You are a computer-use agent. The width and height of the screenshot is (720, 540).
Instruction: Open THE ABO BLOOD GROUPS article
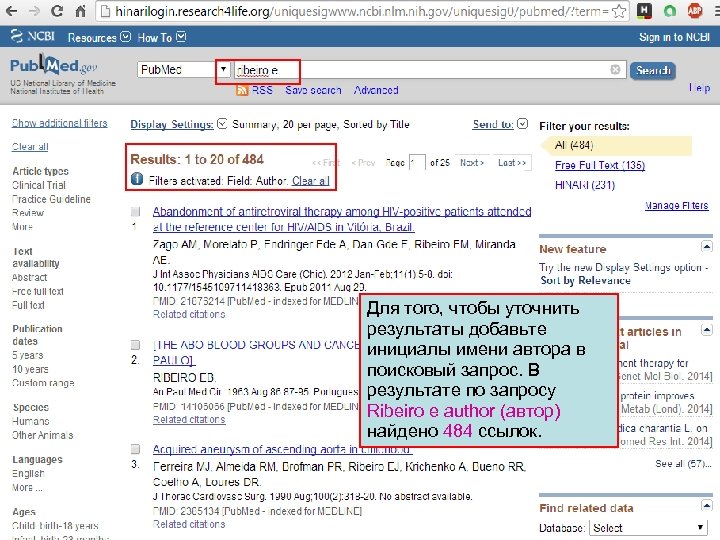tap(256, 352)
